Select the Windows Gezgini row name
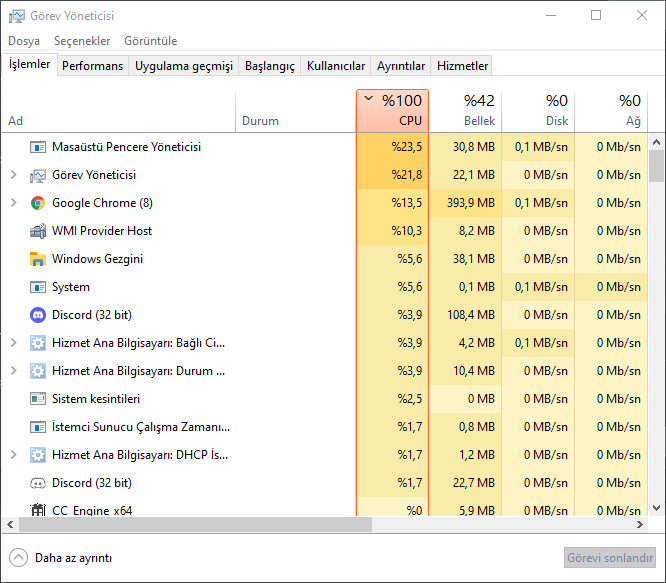Image resolution: width=666 pixels, height=583 pixels. (x=97, y=259)
